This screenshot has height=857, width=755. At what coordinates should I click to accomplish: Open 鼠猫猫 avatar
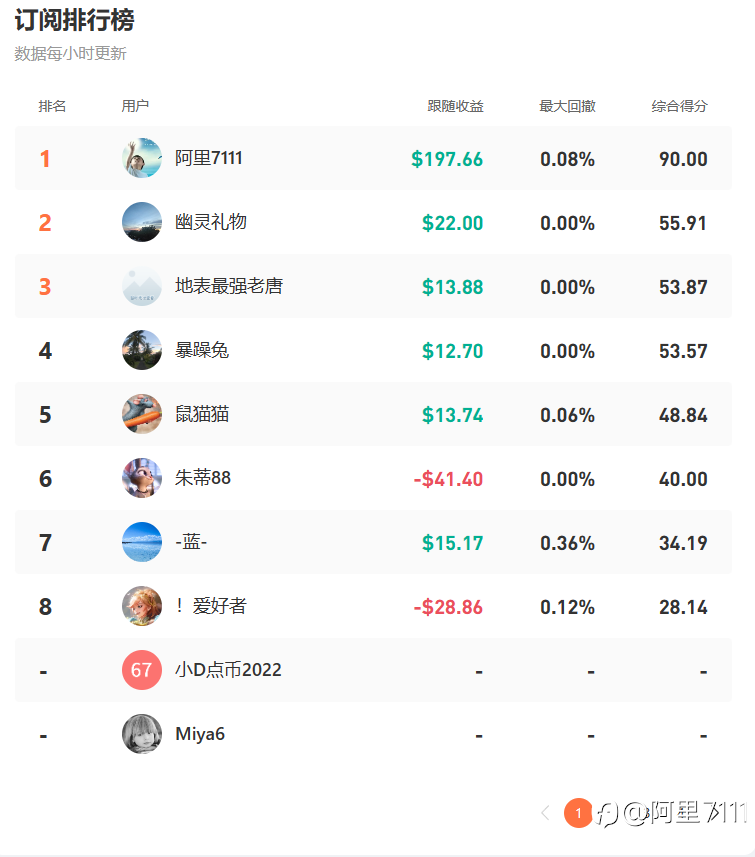click(x=142, y=414)
